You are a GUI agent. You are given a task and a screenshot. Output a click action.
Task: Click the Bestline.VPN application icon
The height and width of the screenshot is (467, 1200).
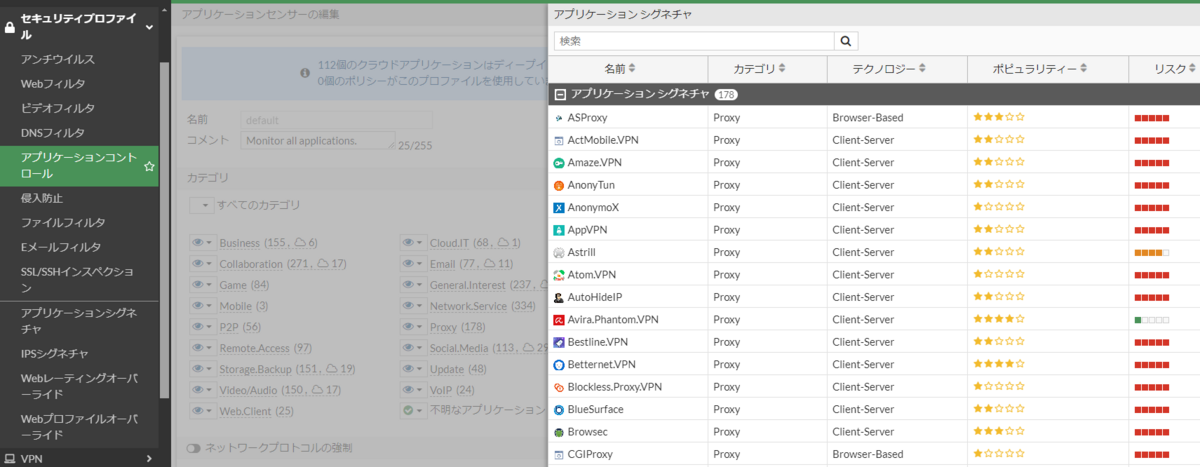pyautogui.click(x=559, y=342)
